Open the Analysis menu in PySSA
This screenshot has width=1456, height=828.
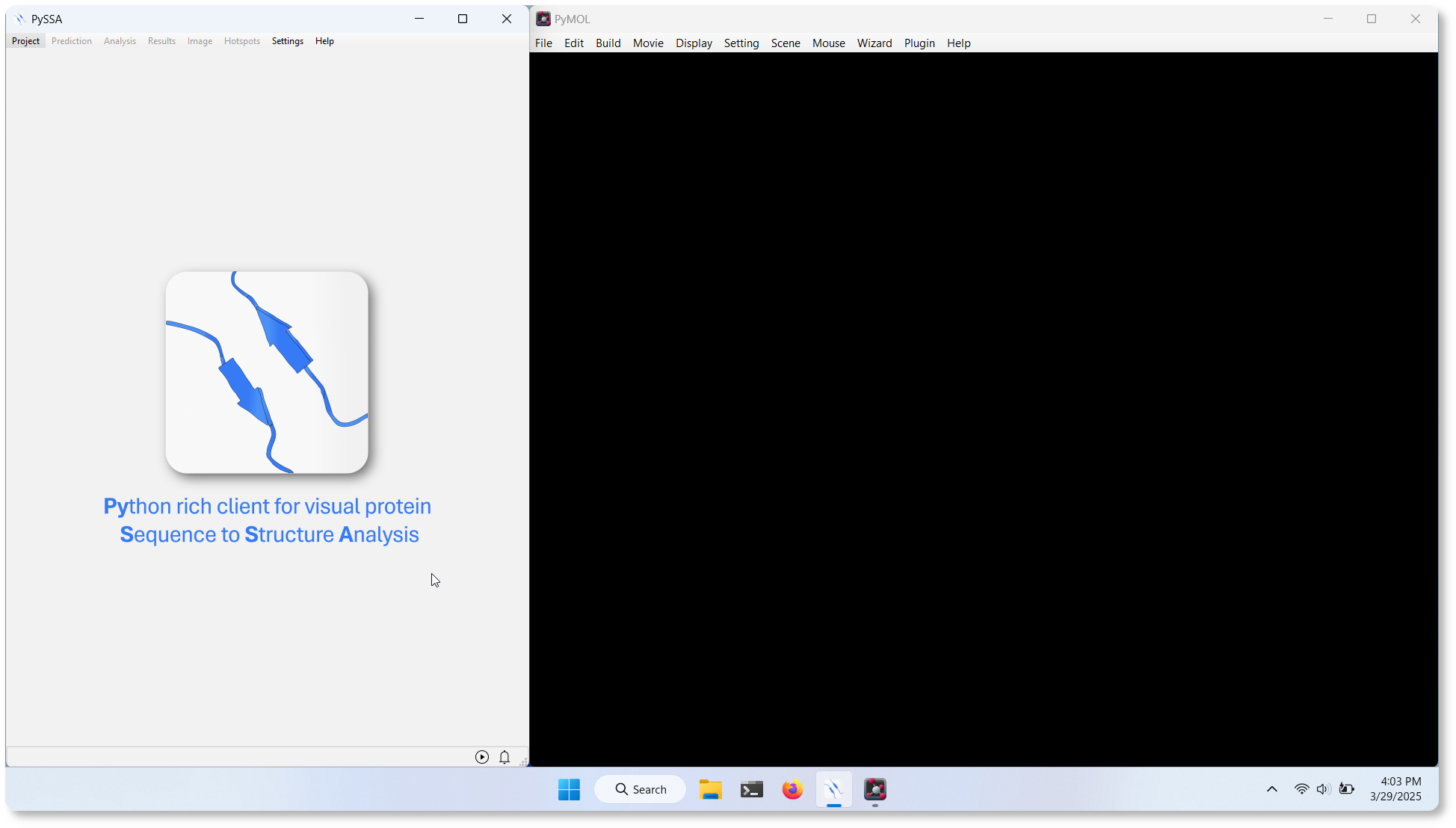click(120, 41)
